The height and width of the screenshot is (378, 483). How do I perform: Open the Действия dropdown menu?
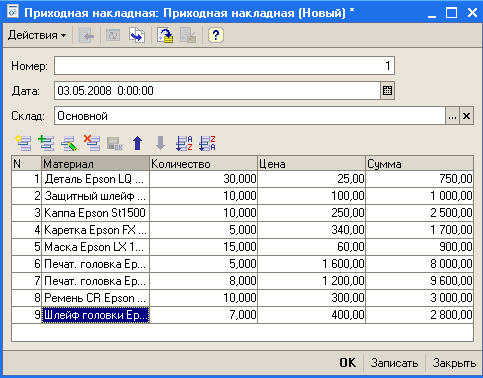coord(37,35)
